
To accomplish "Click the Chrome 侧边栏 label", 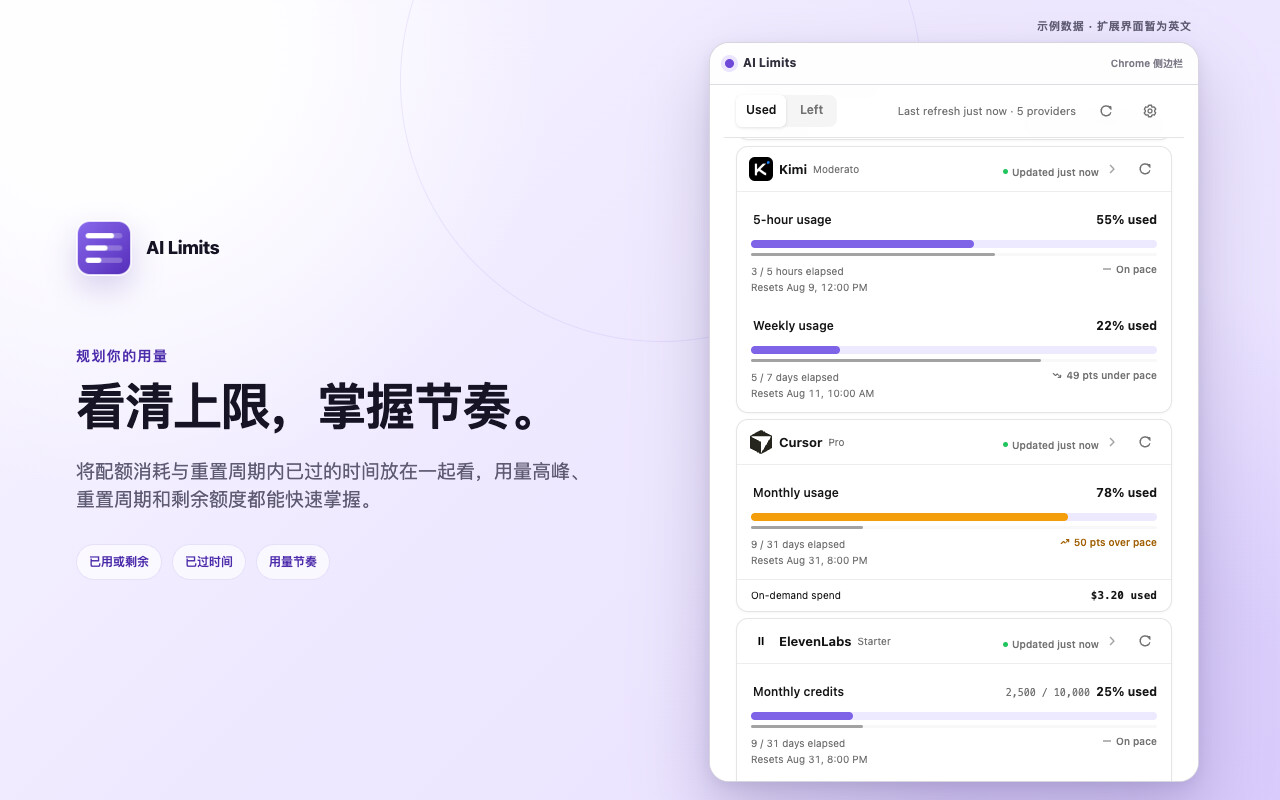I will click(x=1147, y=63).
